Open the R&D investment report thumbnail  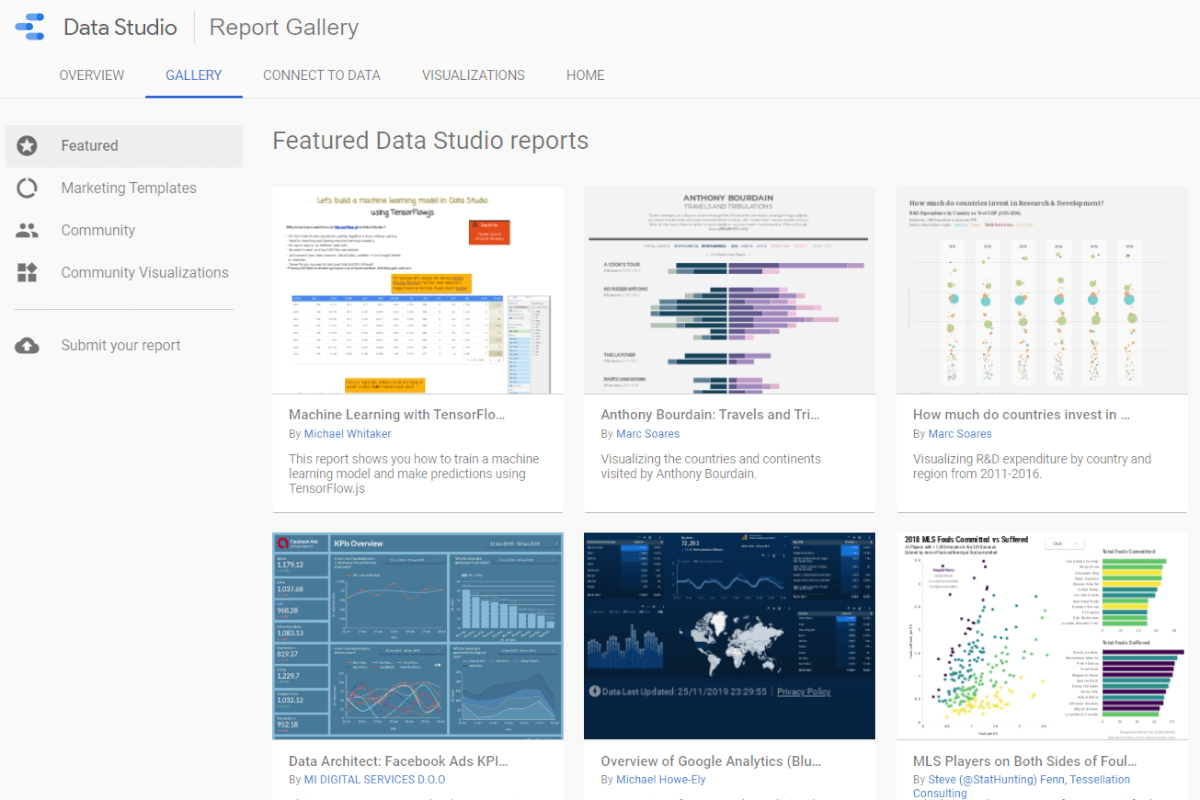(1042, 291)
